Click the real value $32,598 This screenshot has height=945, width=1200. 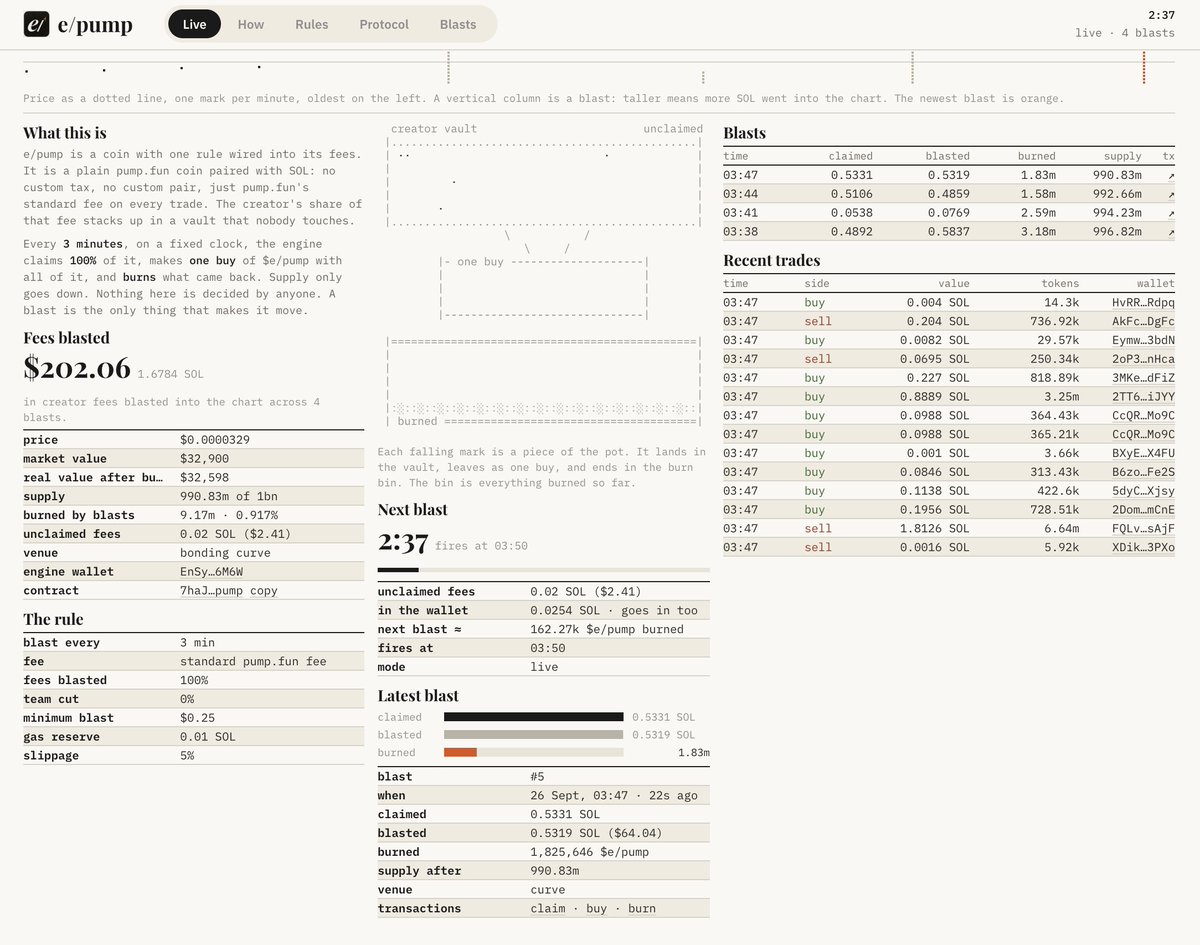pos(204,478)
